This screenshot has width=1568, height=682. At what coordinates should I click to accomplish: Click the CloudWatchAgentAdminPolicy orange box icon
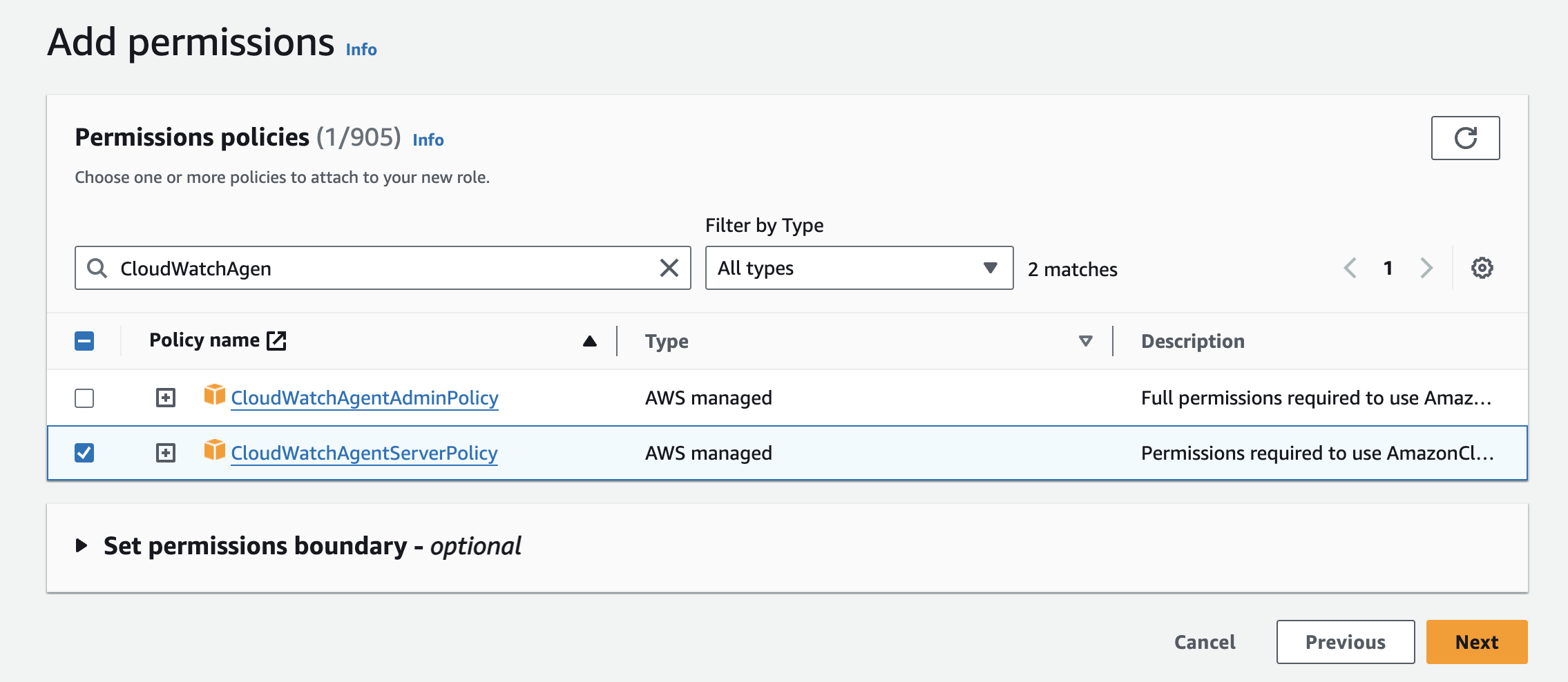coord(214,395)
